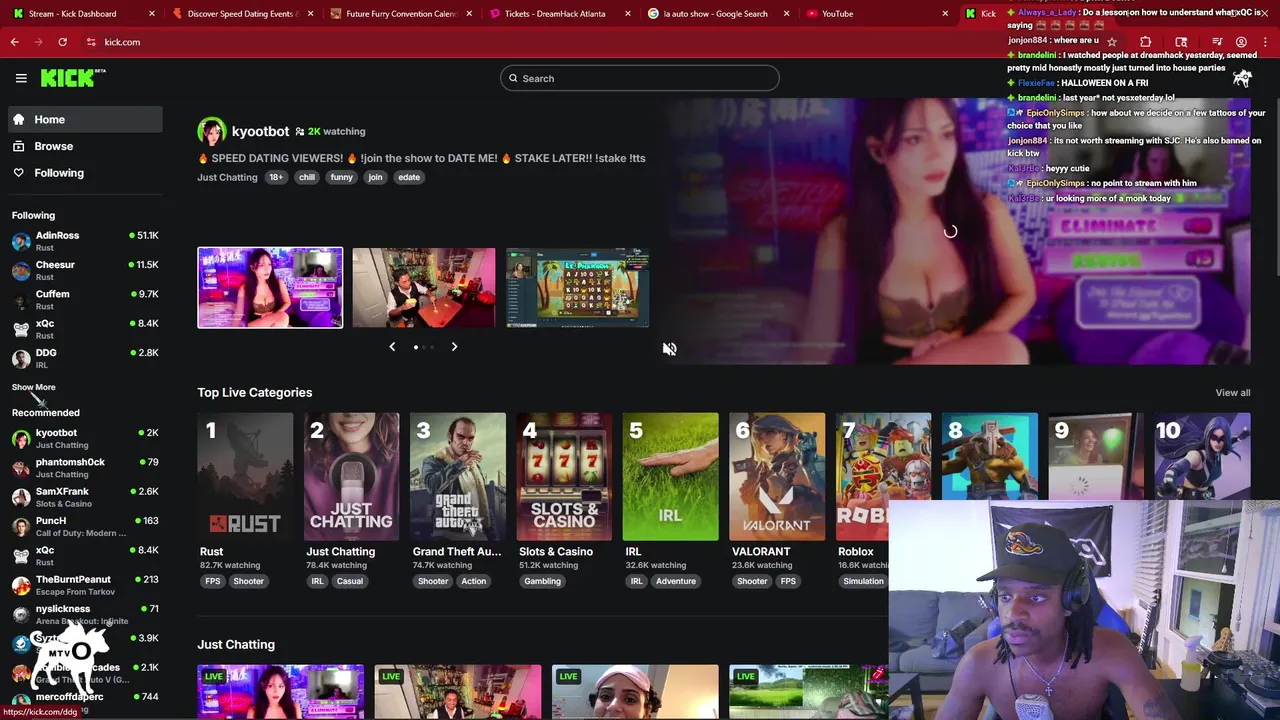This screenshot has width=1280, height=720.
Task: Click Casual tag under Just Chatting
Action: (349, 581)
